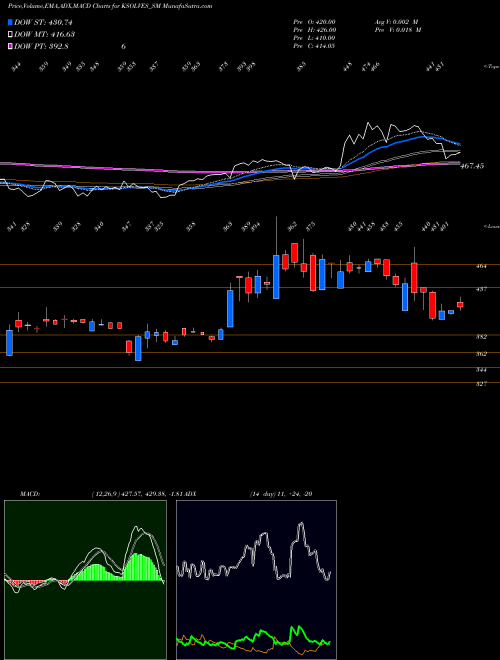Click the MACD values '427.57, 429.38, -1.81'
This screenshot has width=500, height=660.
(154, 494)
